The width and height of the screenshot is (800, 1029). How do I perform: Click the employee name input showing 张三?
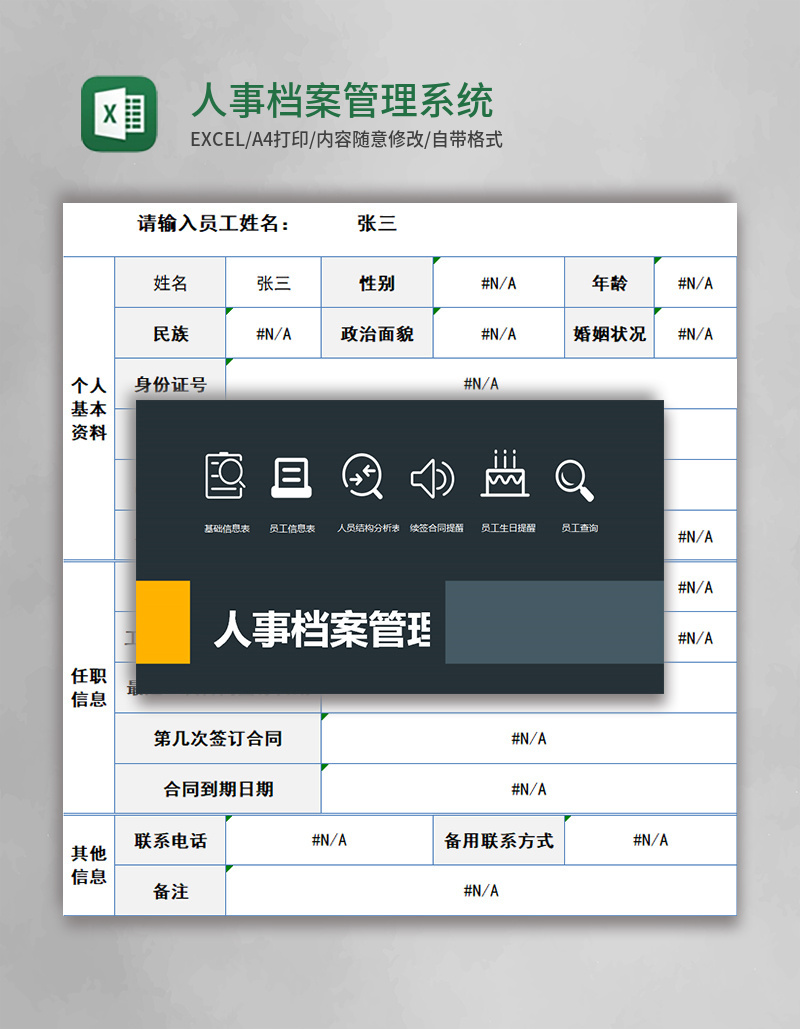(377, 223)
